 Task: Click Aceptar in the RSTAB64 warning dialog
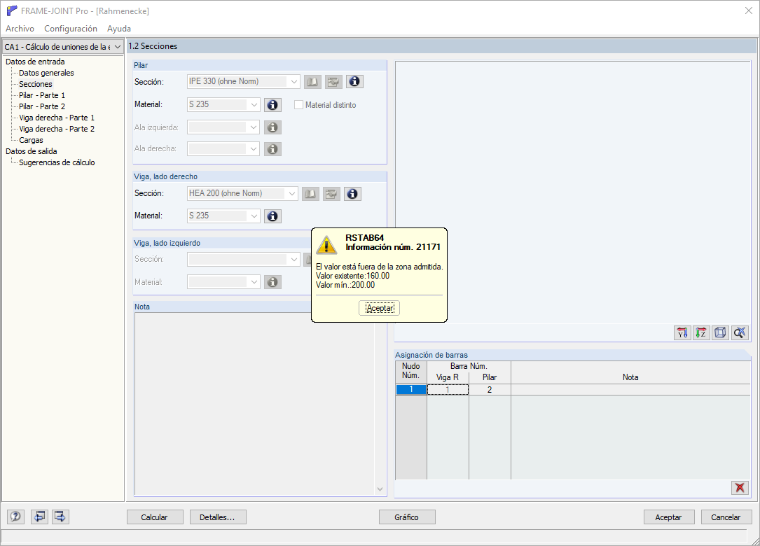[380, 308]
